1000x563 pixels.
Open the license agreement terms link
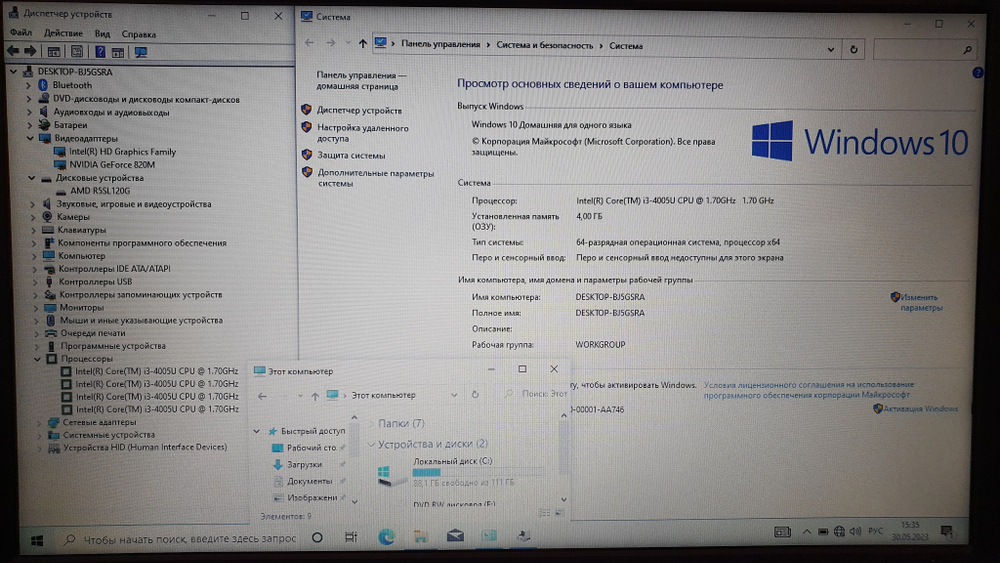click(808, 390)
